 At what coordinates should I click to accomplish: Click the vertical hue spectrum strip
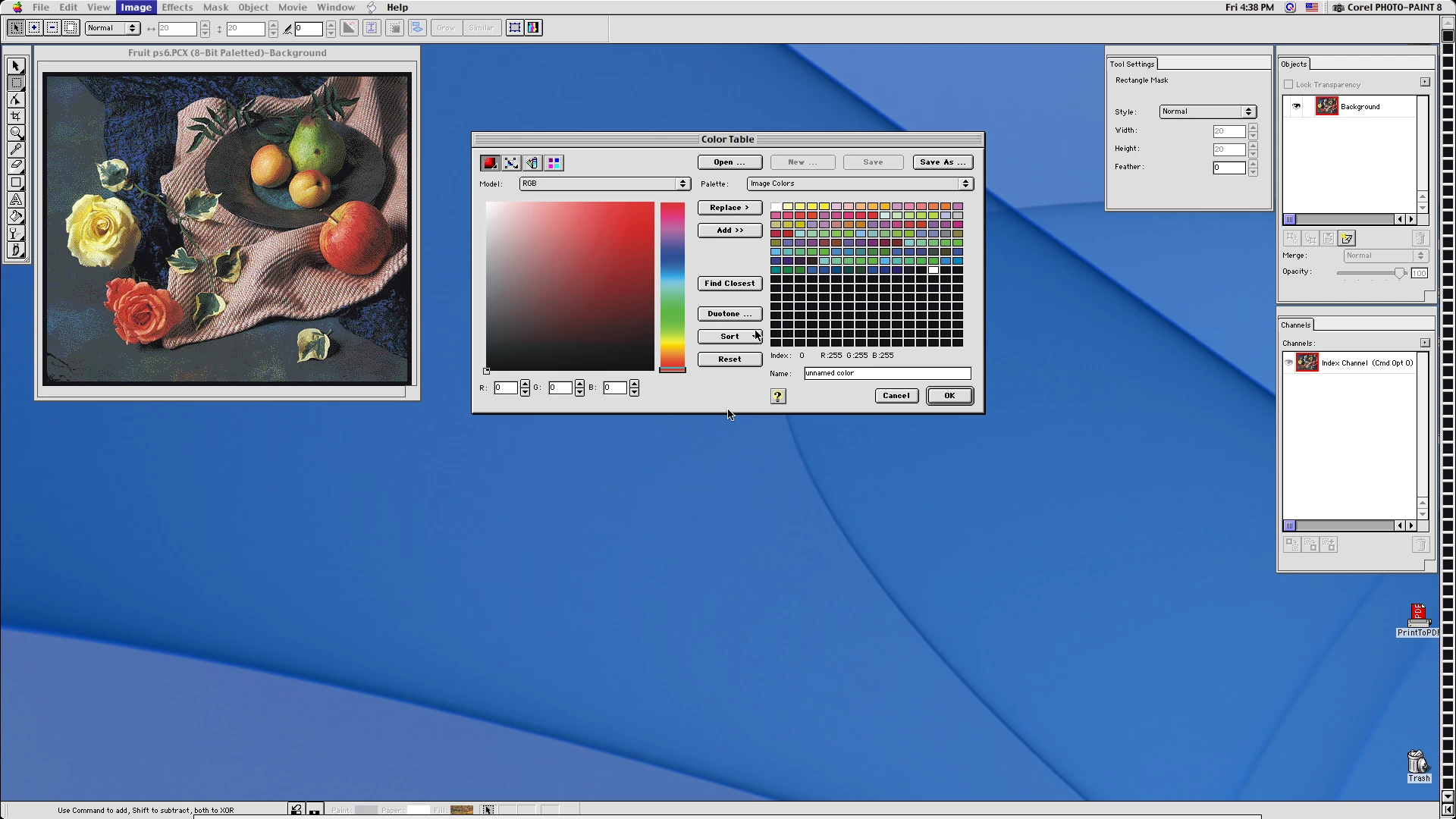coord(672,286)
